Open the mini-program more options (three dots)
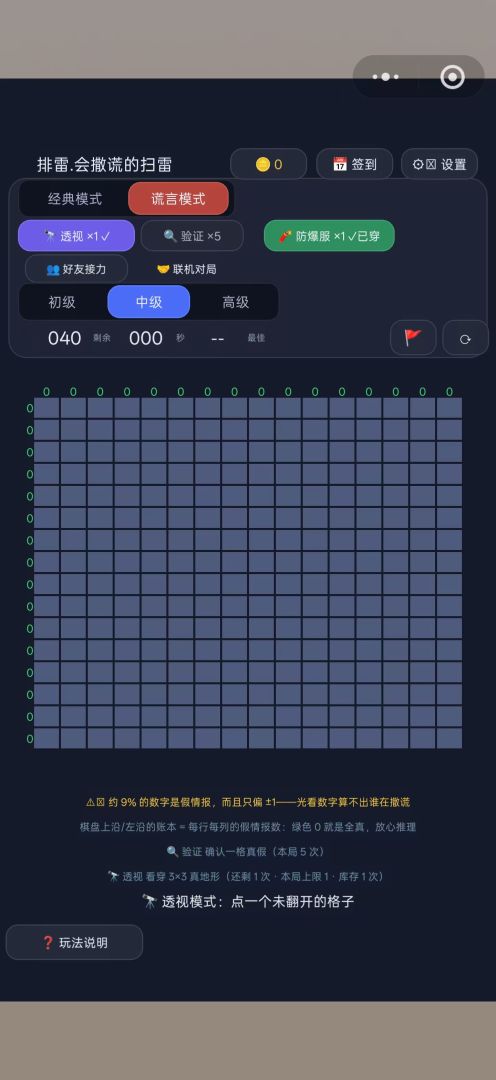Screen dimensions: 496x1080 pos(386,76)
